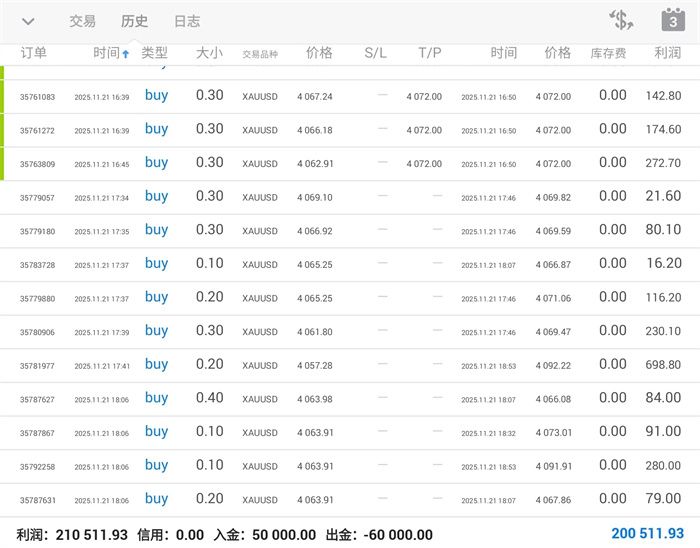Click the open price 4 069.10
This screenshot has height=548, width=700.
[x=315, y=197]
